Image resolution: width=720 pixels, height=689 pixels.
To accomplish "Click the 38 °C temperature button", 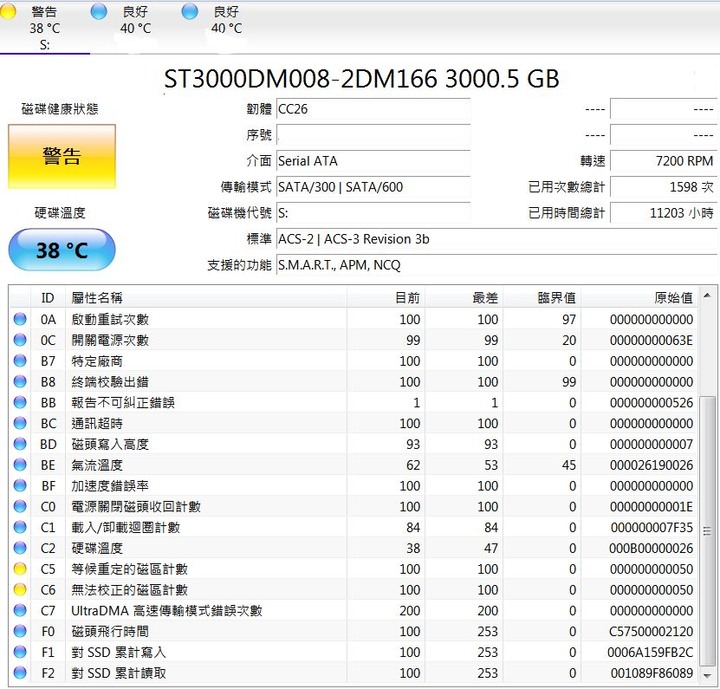I will (62, 250).
